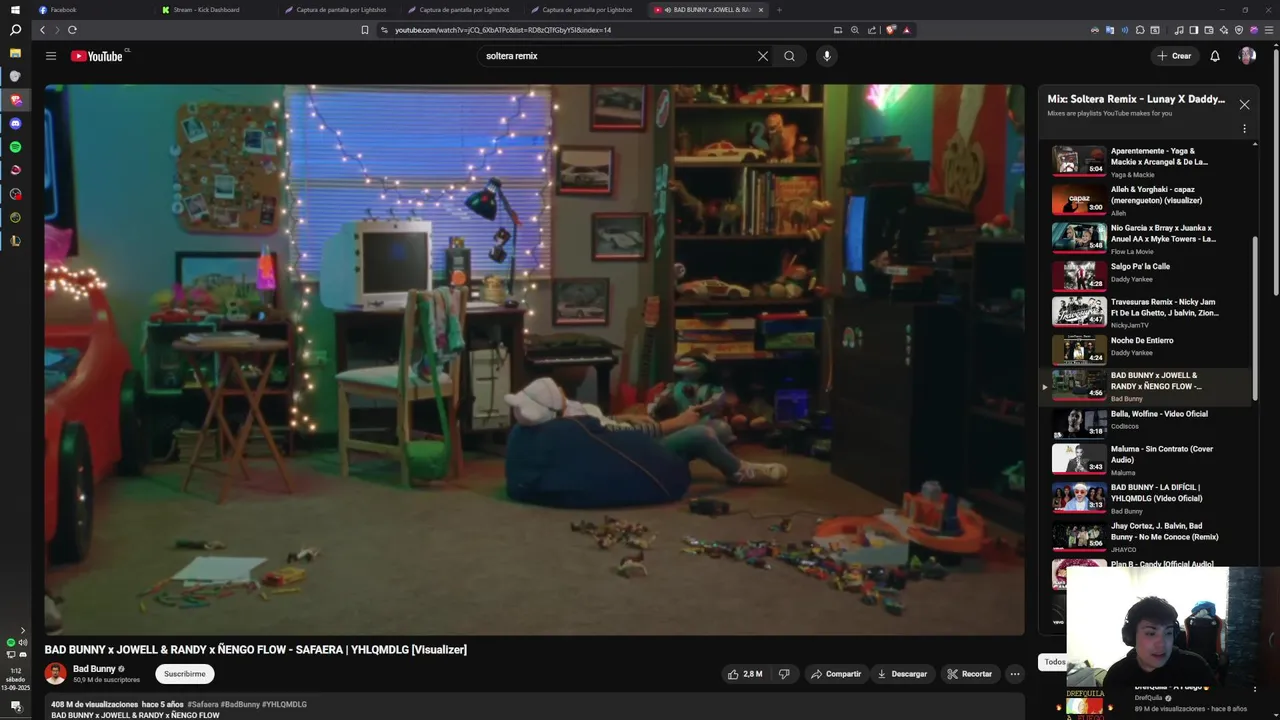The width and height of the screenshot is (1280, 720).
Task: Open the account avatar menu
Action: [x=1247, y=56]
